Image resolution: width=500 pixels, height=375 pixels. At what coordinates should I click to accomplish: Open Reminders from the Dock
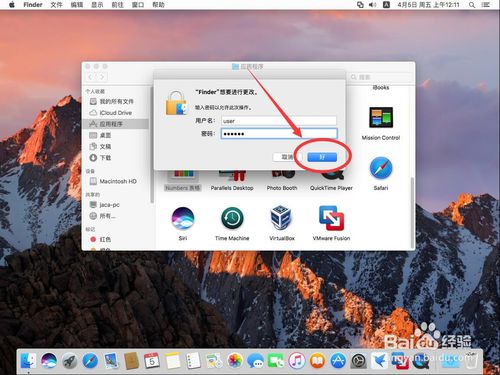tap(193, 361)
